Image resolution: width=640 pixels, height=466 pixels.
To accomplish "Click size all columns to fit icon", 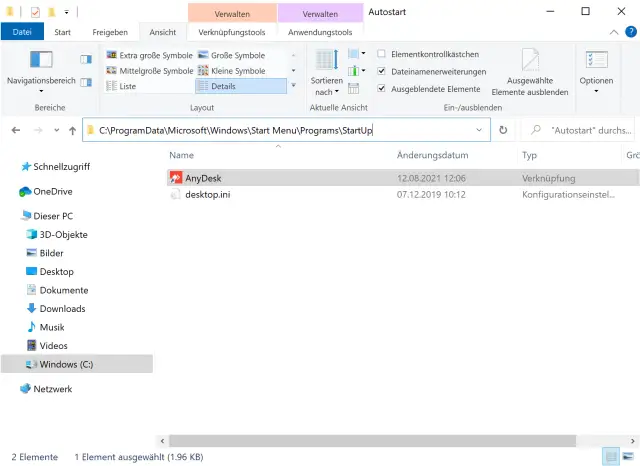I will (x=353, y=88).
